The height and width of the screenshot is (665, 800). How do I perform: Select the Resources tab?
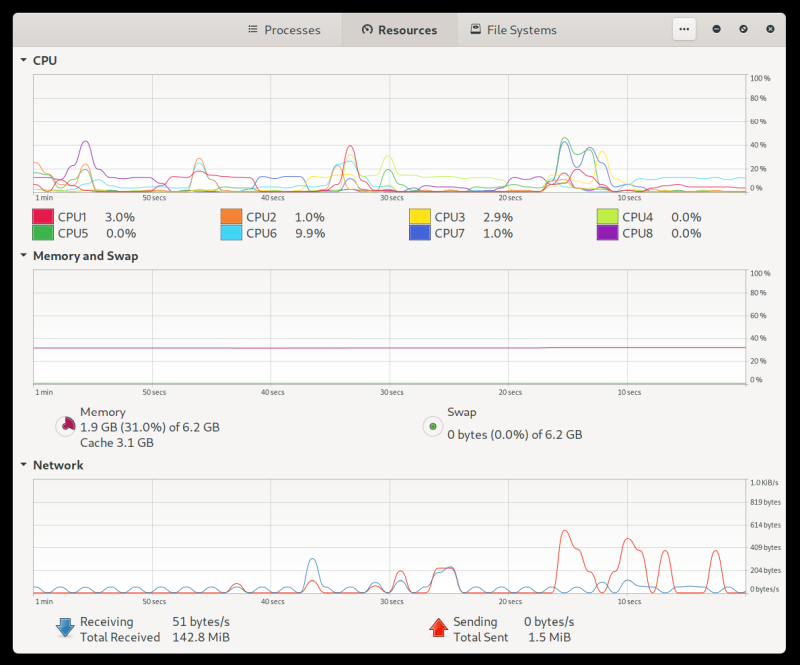[399, 30]
